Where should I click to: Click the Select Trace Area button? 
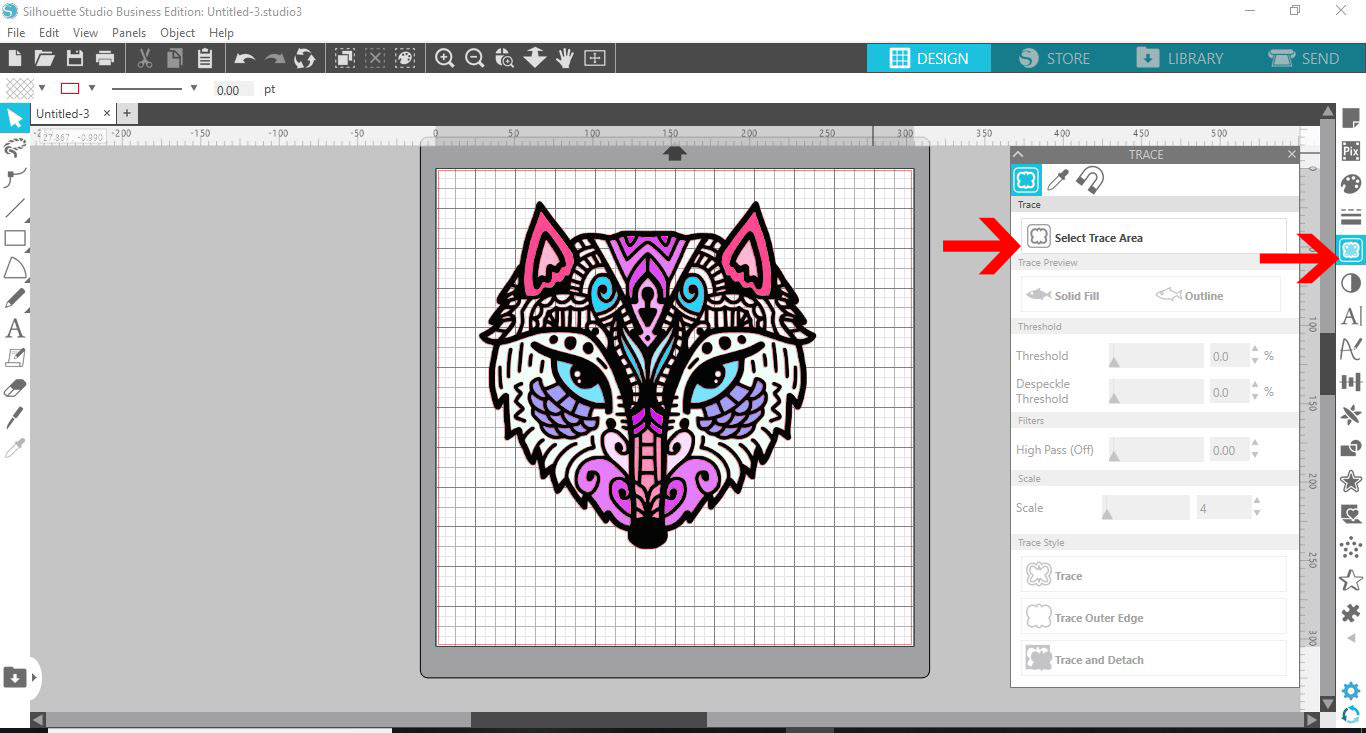(x=1154, y=237)
